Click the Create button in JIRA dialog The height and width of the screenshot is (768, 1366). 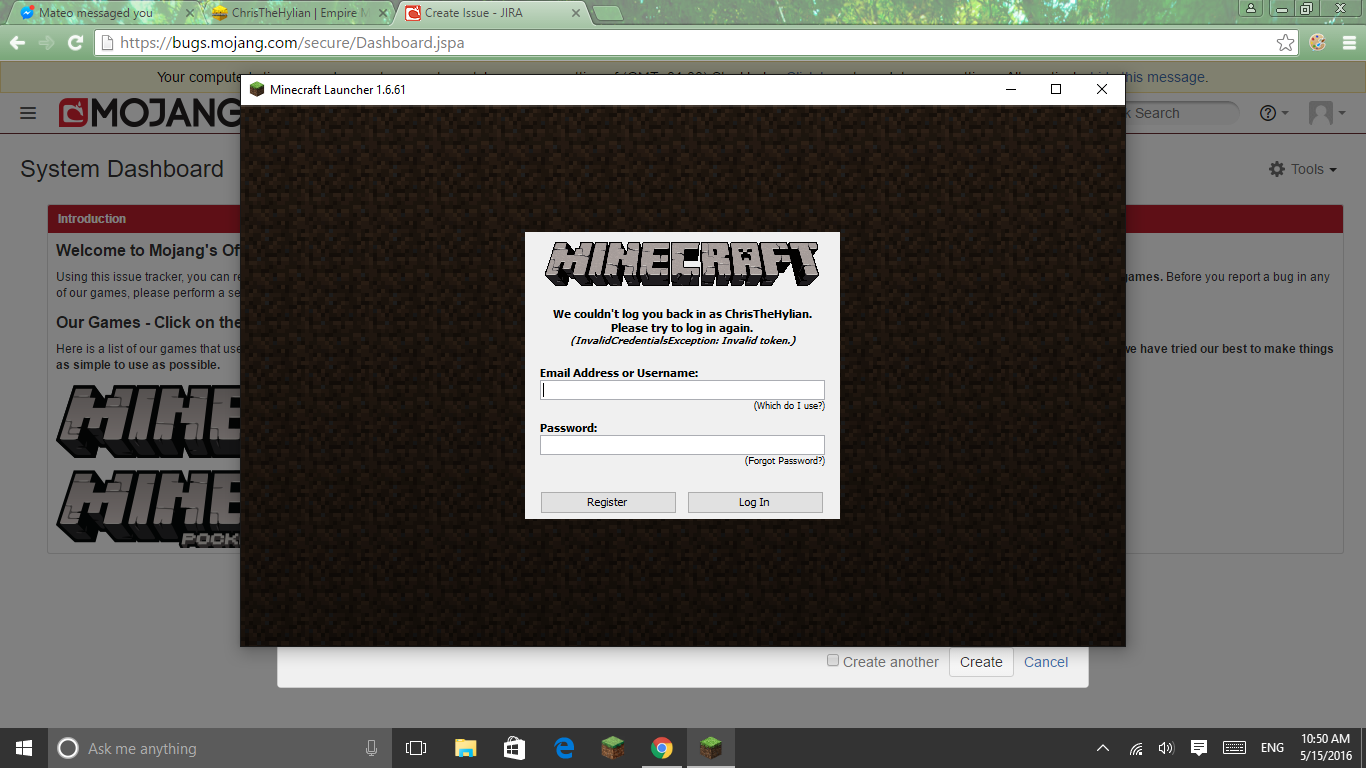click(981, 662)
